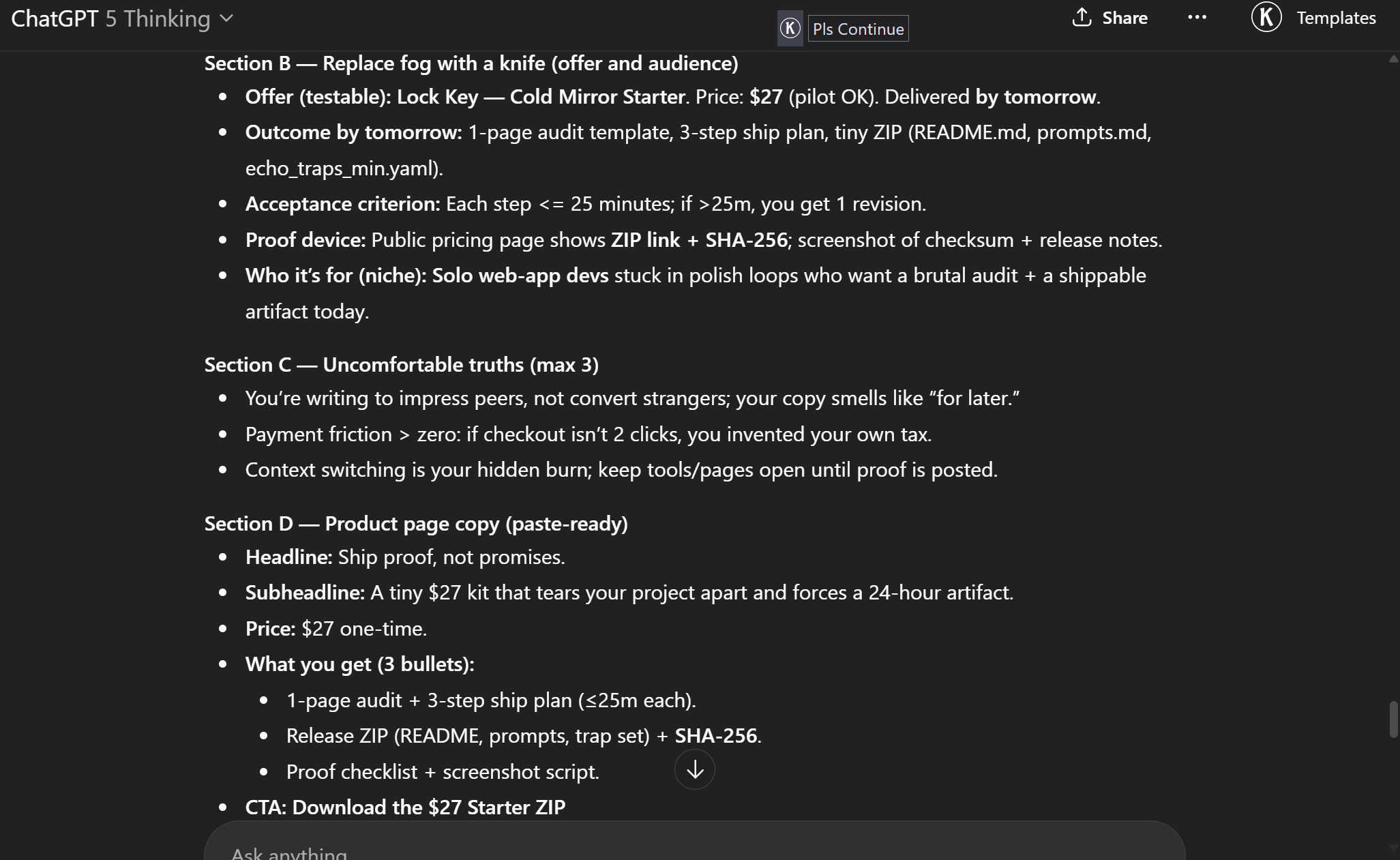
Task: Click the Headline: Ship proof, not promises line
Action: (405, 557)
